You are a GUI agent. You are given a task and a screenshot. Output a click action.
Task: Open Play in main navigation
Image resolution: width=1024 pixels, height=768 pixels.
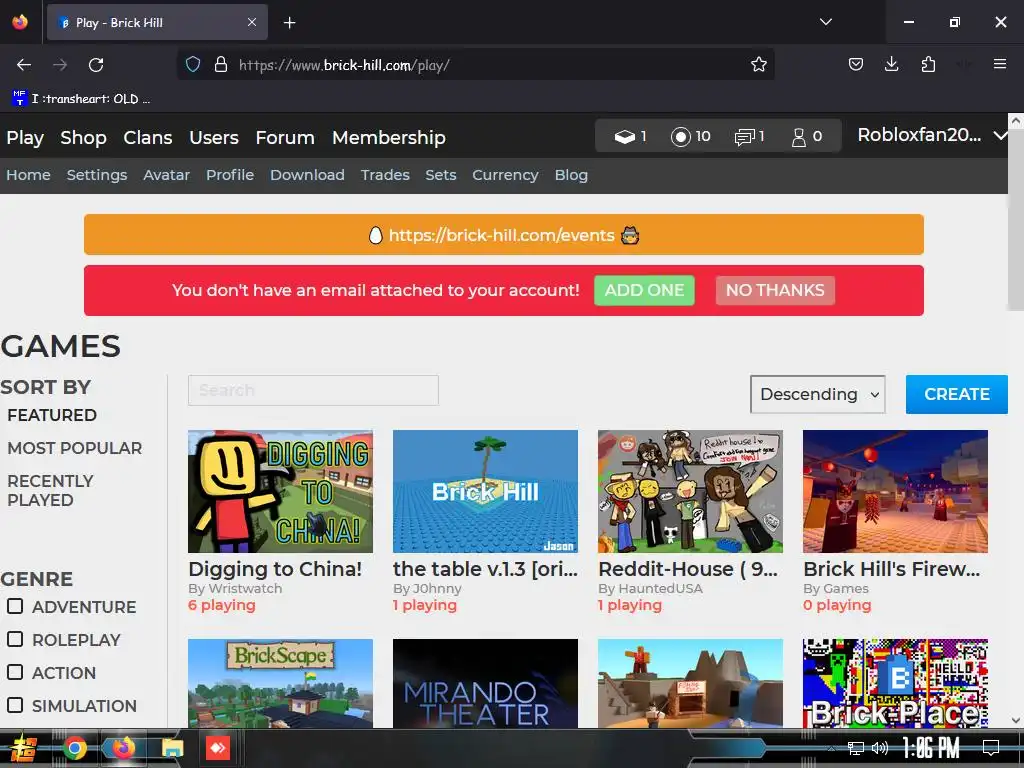coord(25,138)
